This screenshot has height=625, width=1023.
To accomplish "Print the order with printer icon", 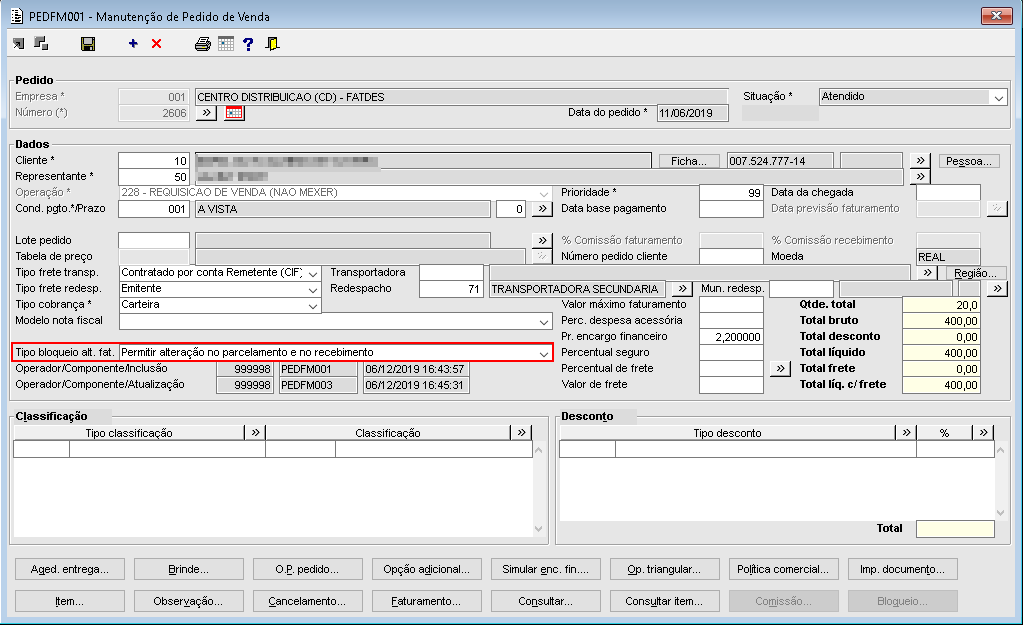I will (x=203, y=44).
